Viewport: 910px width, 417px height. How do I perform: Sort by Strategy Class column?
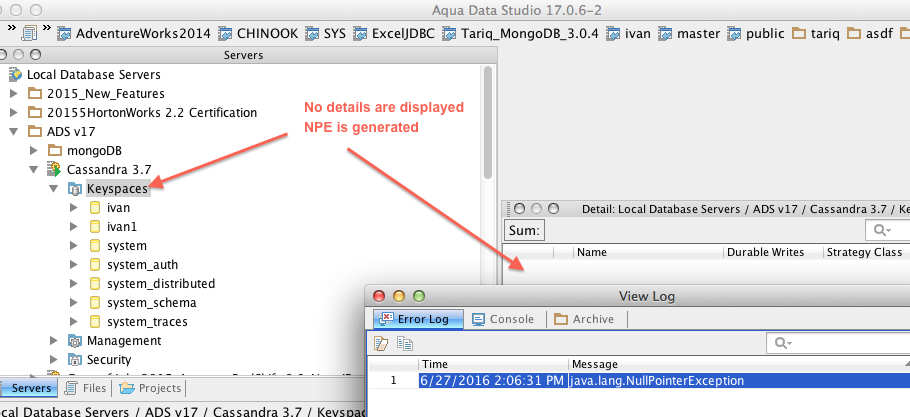[x=866, y=252]
